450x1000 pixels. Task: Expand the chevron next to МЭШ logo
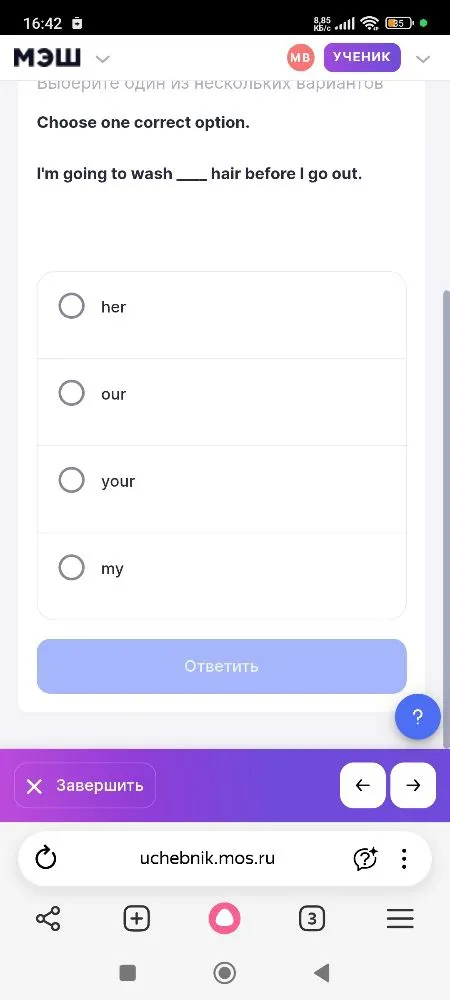tap(103, 59)
